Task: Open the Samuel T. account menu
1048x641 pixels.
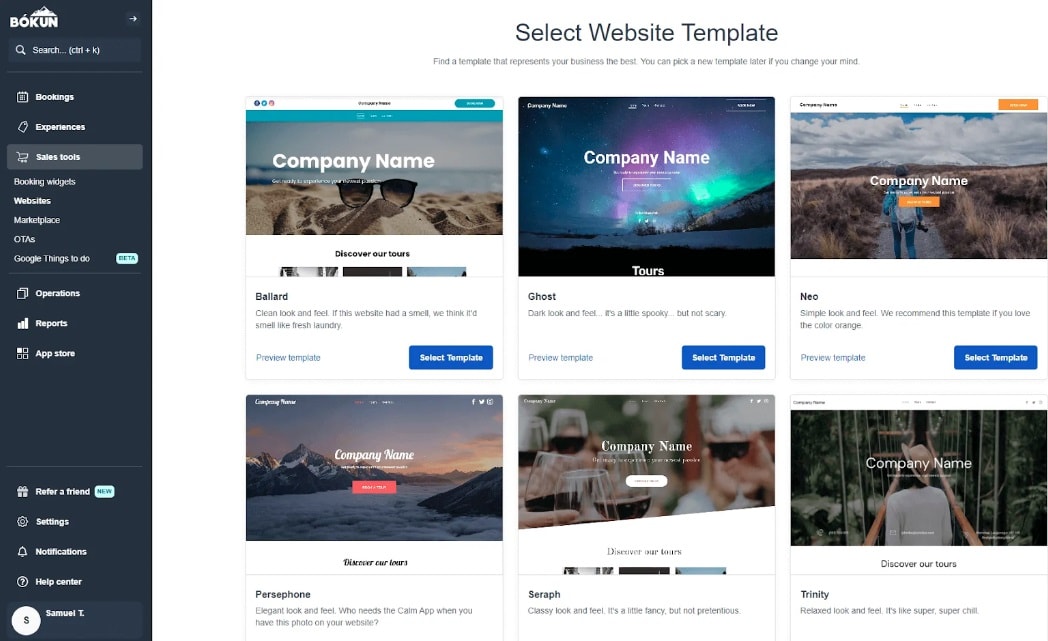Action: coord(75,620)
